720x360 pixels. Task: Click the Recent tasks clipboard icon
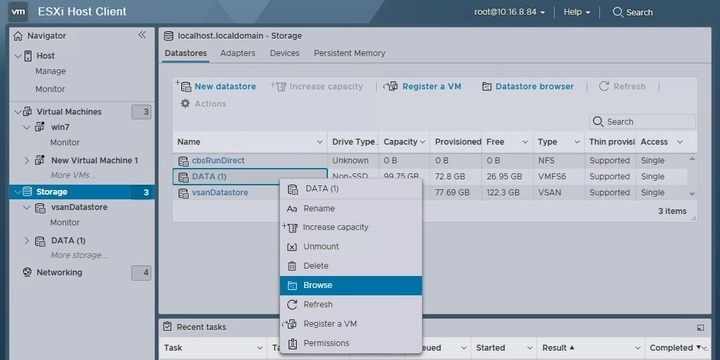click(x=168, y=326)
